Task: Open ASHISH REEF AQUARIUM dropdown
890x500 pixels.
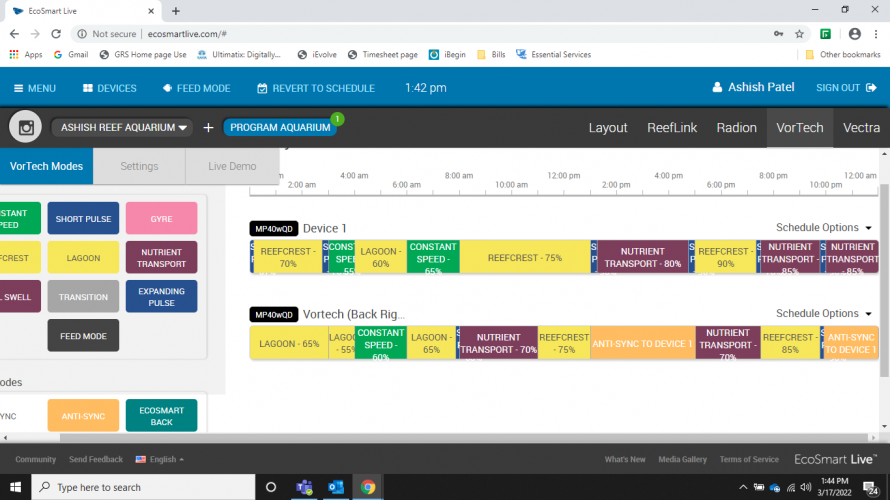Action: [123, 128]
